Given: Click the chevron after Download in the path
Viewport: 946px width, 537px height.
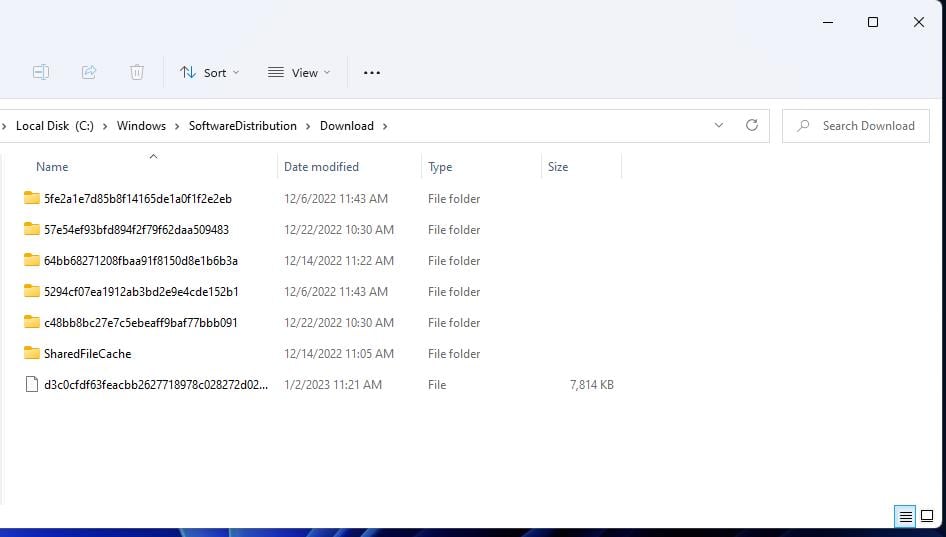Looking at the screenshot, I should click(x=385, y=126).
